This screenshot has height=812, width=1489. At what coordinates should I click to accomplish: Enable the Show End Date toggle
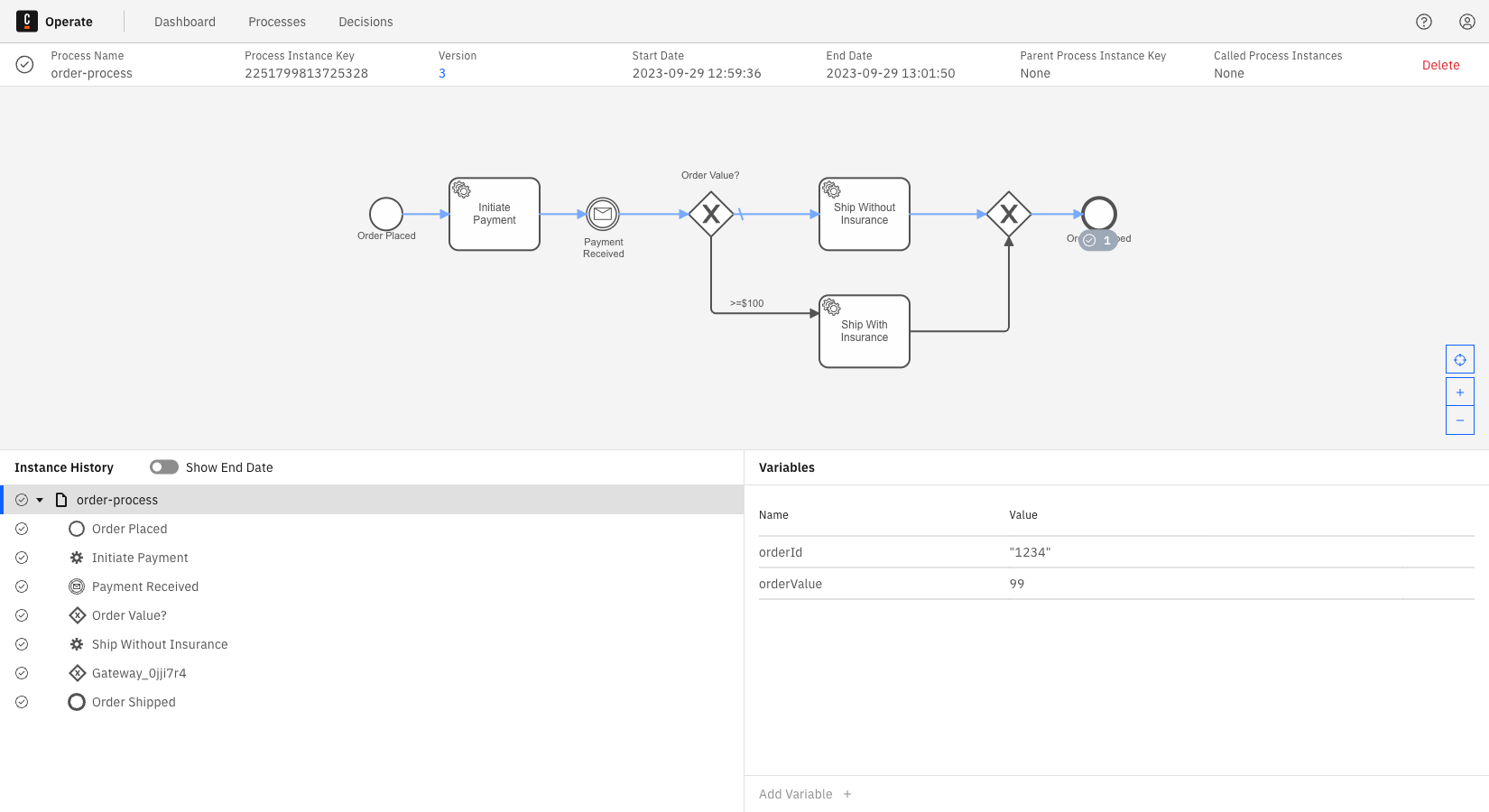163,466
